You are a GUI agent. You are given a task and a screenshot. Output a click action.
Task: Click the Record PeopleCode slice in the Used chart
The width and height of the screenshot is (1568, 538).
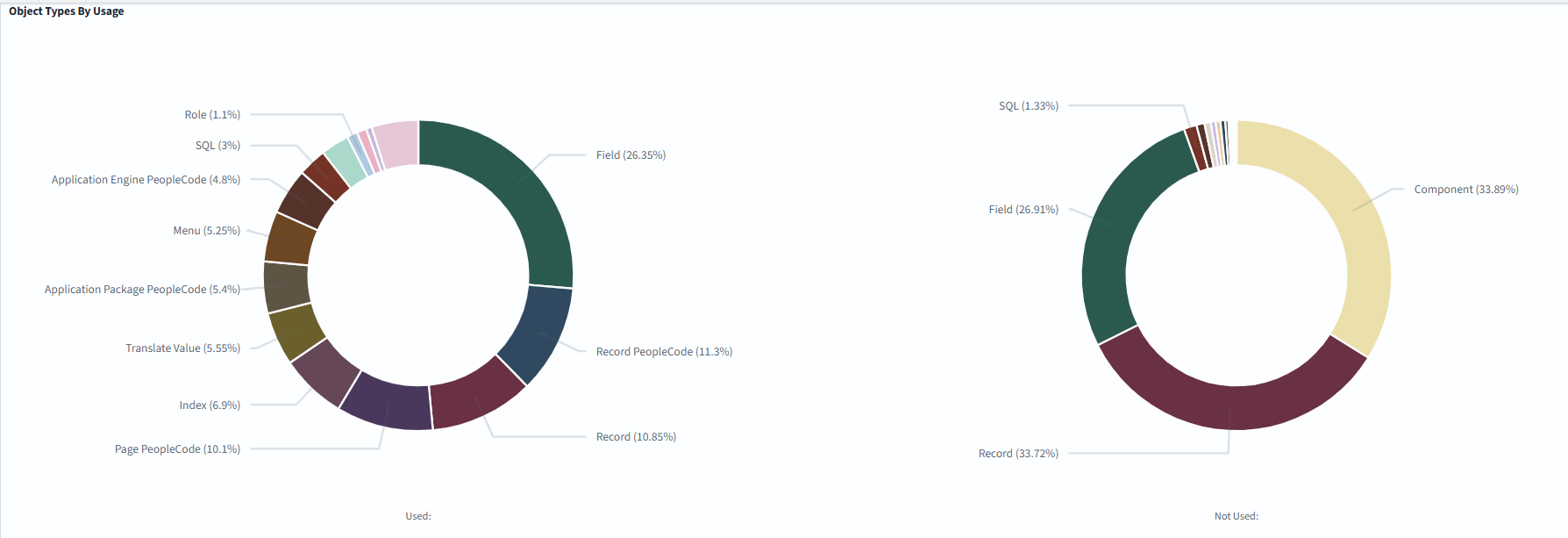coord(538,334)
